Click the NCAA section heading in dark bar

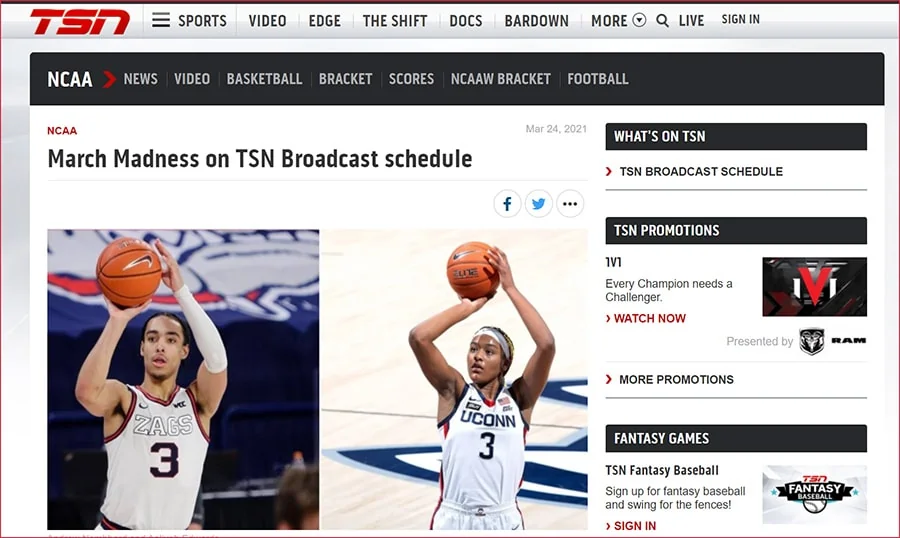pyautogui.click(x=69, y=79)
